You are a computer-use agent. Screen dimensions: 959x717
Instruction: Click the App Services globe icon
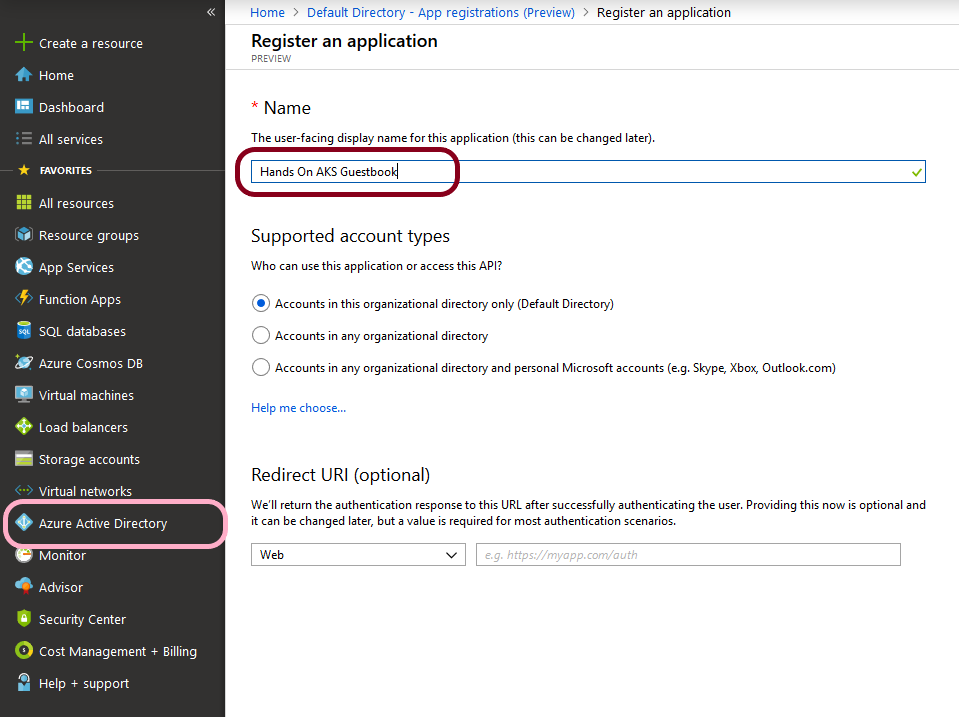point(23,266)
